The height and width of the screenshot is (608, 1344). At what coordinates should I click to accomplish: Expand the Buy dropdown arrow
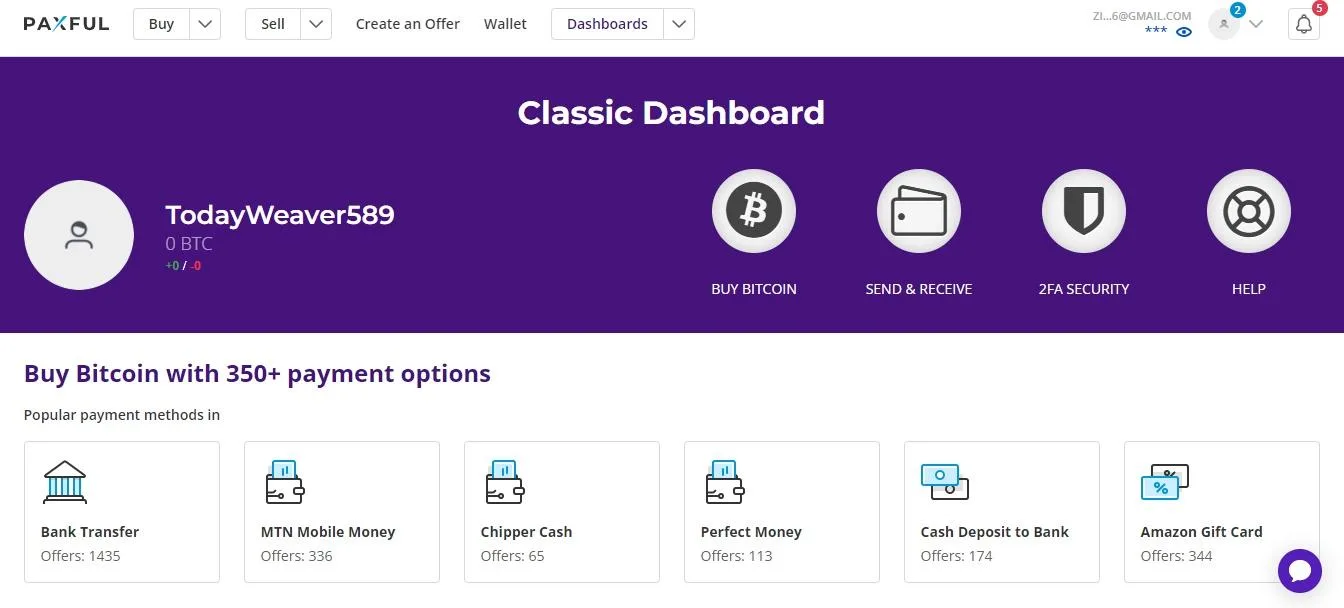pyautogui.click(x=205, y=24)
